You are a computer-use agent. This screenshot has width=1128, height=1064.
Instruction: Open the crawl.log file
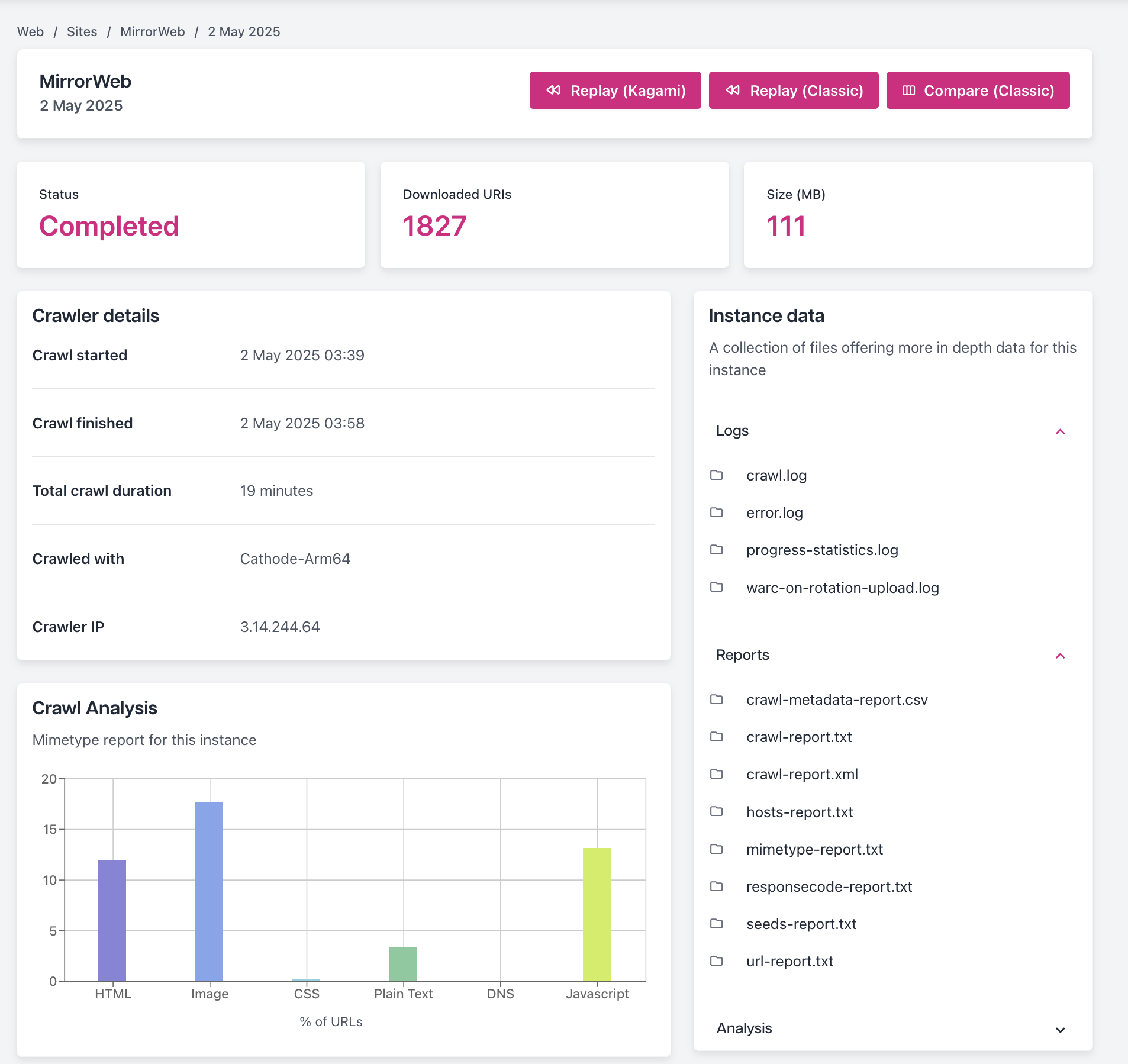click(x=776, y=475)
